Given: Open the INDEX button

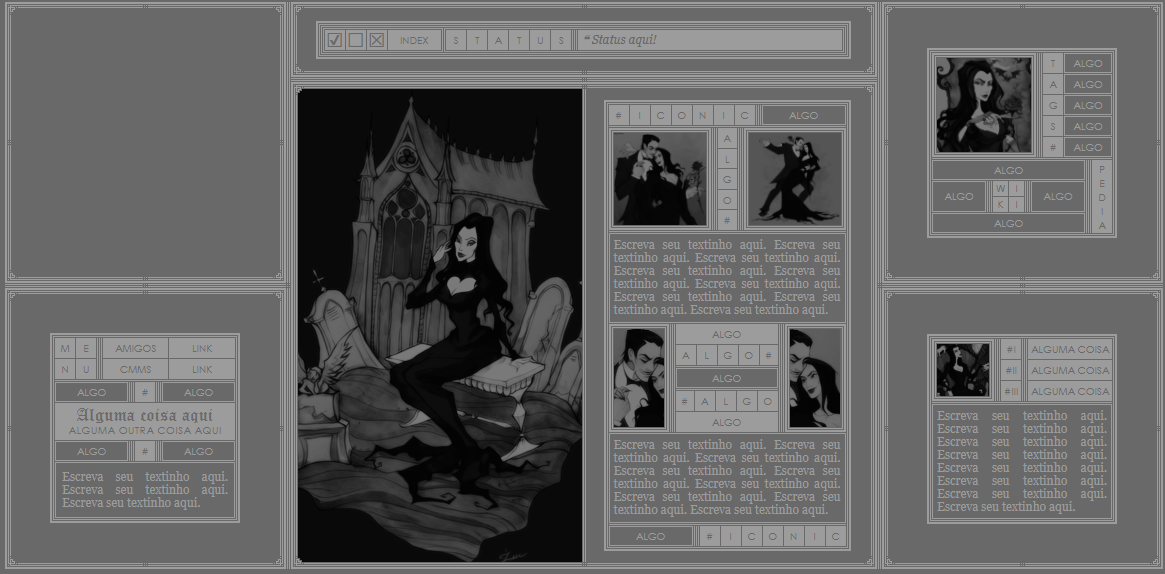Looking at the screenshot, I should 414,40.
